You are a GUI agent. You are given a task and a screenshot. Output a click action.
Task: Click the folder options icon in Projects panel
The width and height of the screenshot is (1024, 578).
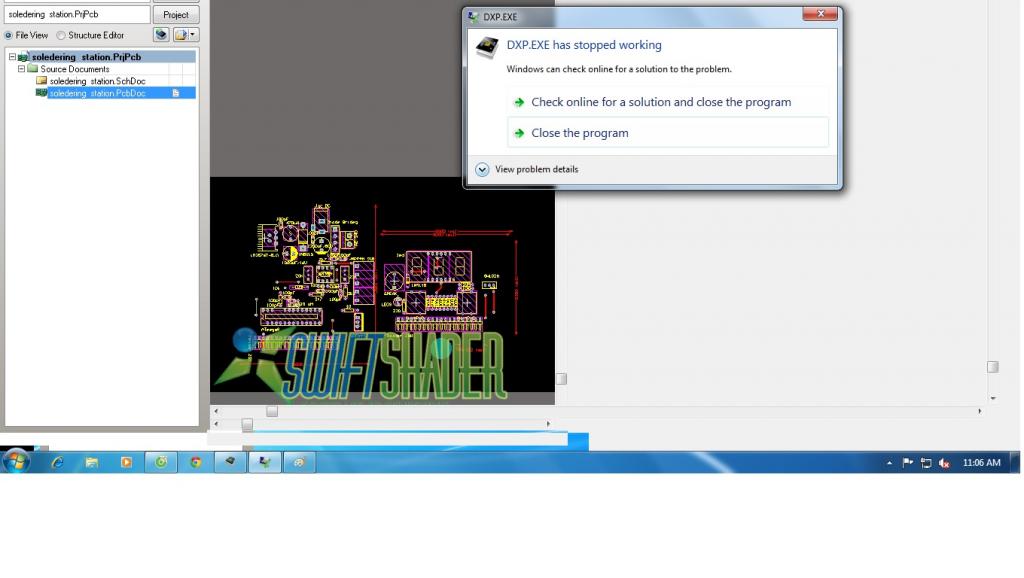[180, 35]
